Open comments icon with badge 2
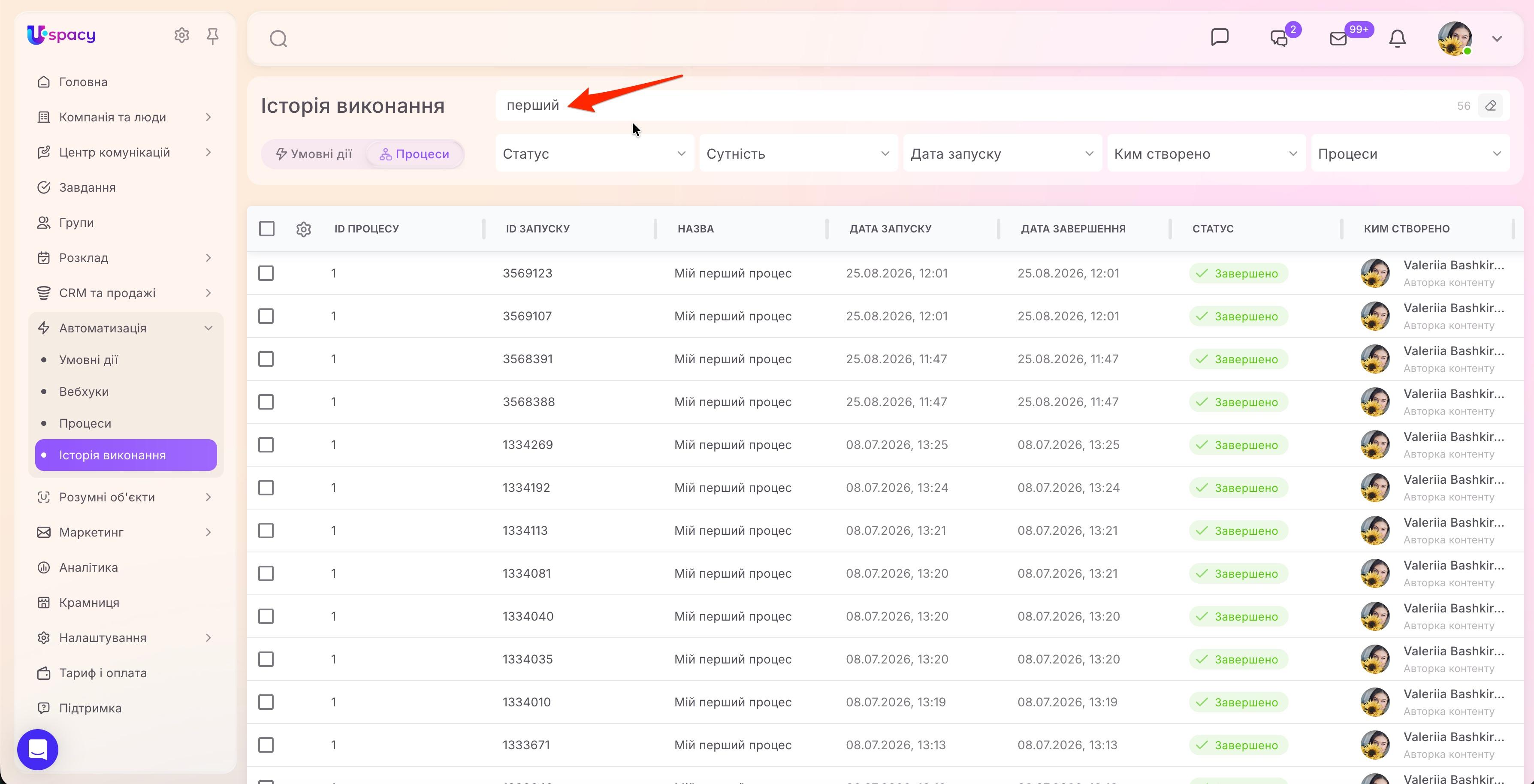This screenshot has height=784, width=1534. click(1279, 38)
